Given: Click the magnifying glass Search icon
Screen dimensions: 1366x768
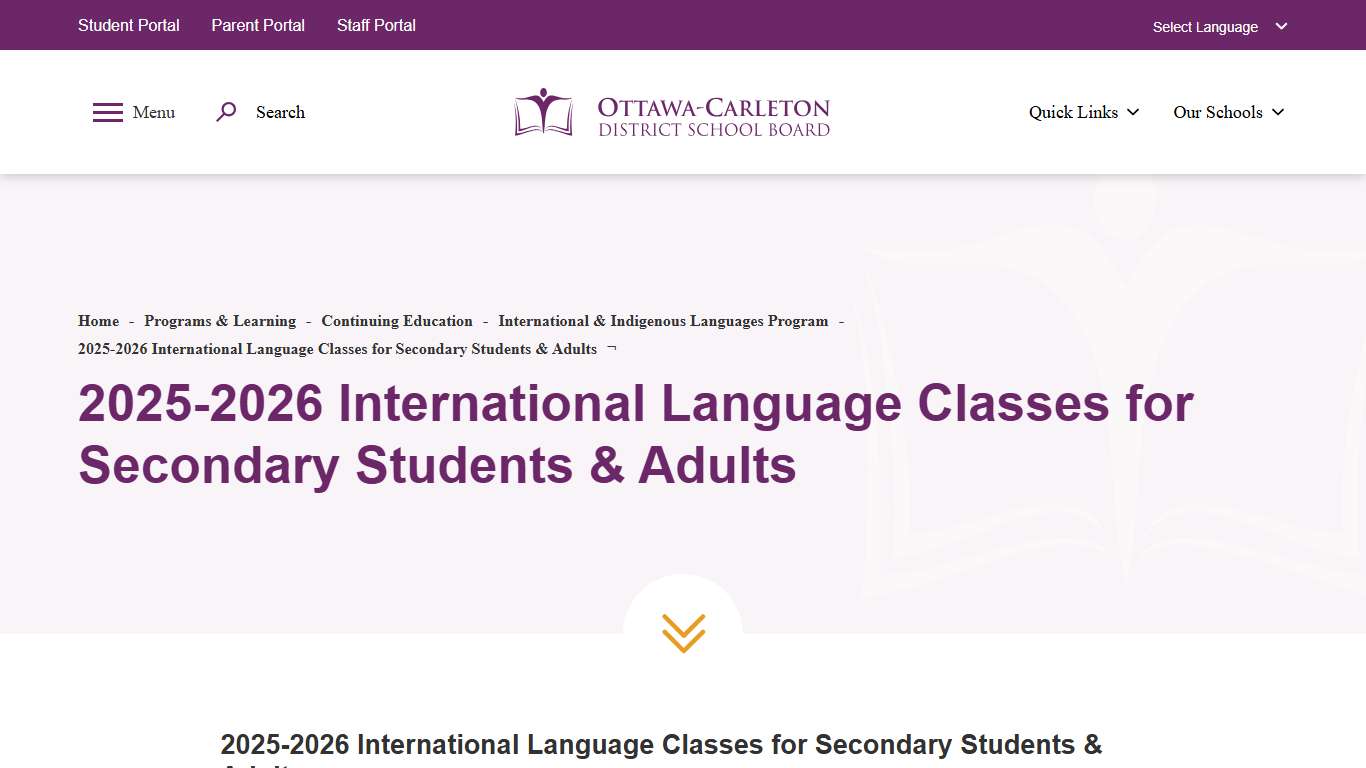Looking at the screenshot, I should tap(225, 112).
